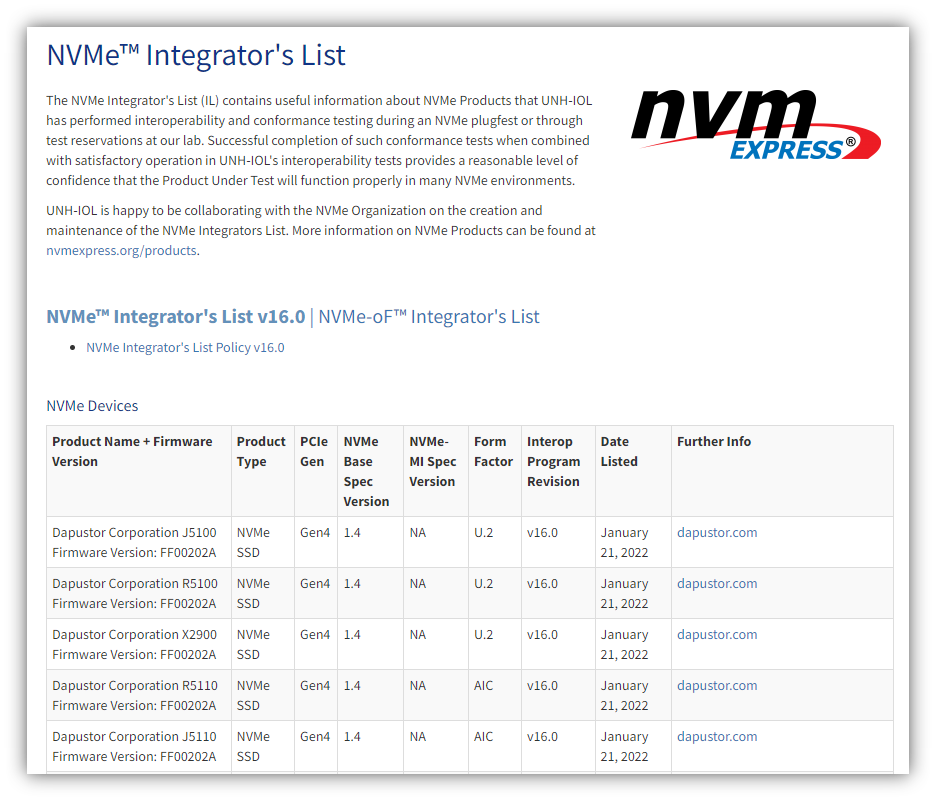Open dapustor.com link in R5100 row
The image size is (936, 801).
point(717,583)
